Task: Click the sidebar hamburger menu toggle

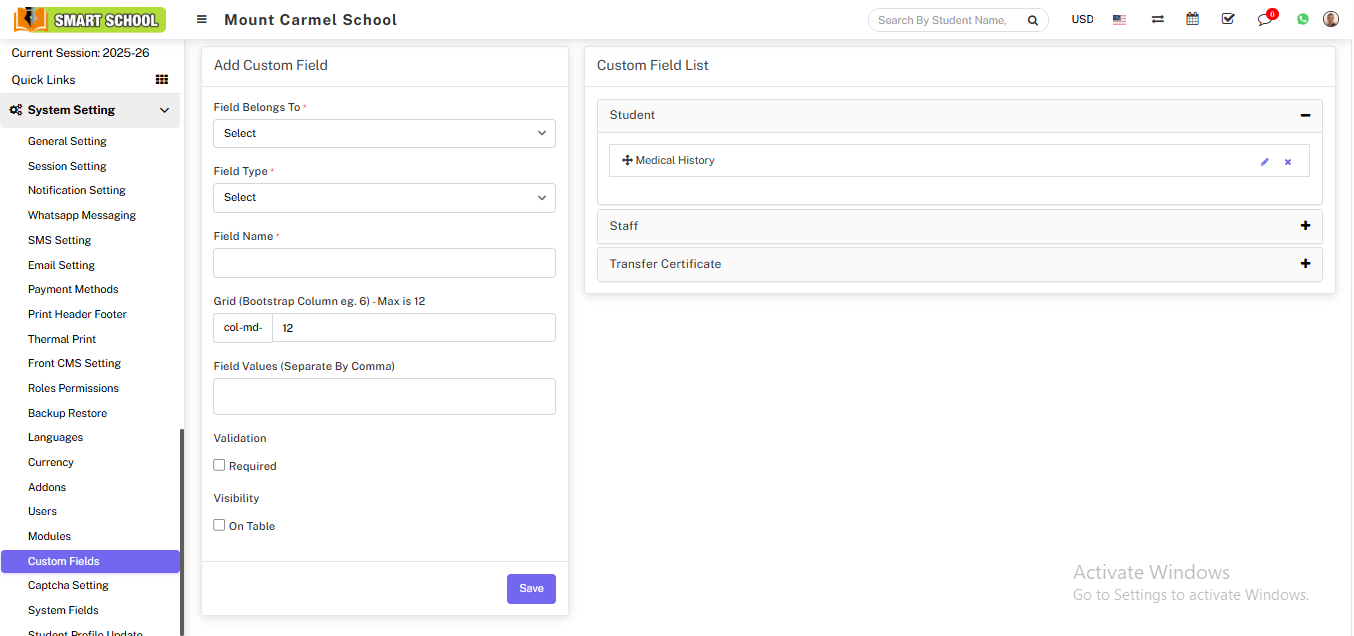Action: click(x=201, y=18)
